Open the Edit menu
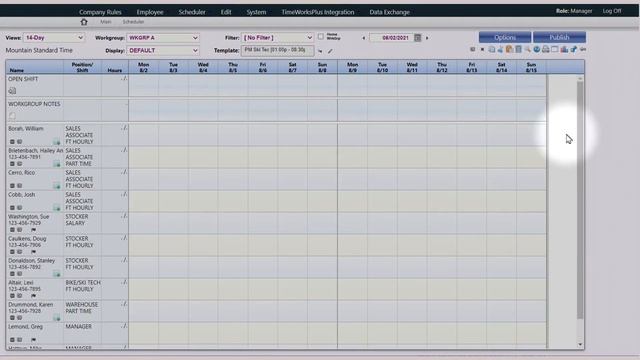Viewport: 640px width, 360px height. (226, 12)
